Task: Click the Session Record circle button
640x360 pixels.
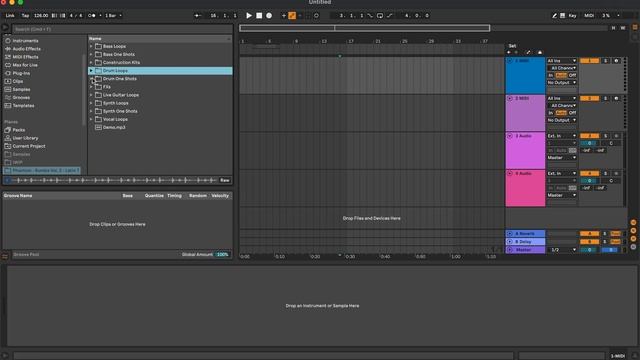Action: click(316, 16)
